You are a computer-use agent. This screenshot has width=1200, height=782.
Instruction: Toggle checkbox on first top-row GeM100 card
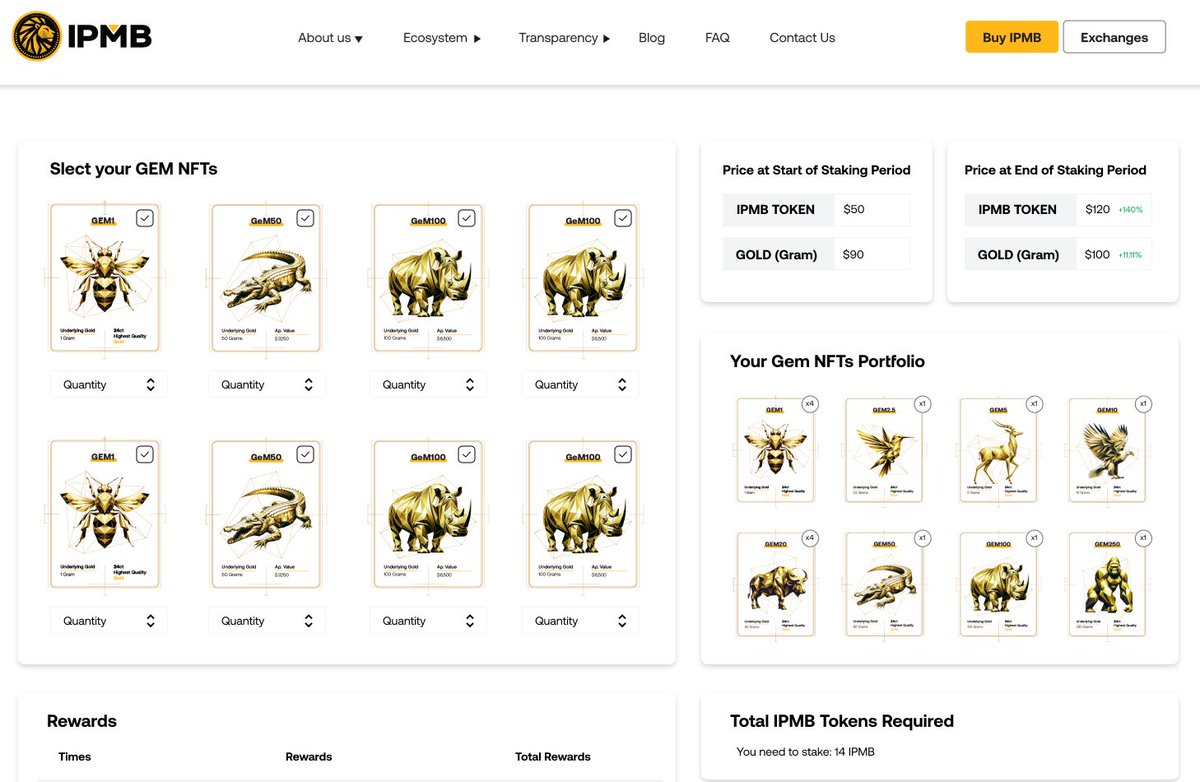466,218
